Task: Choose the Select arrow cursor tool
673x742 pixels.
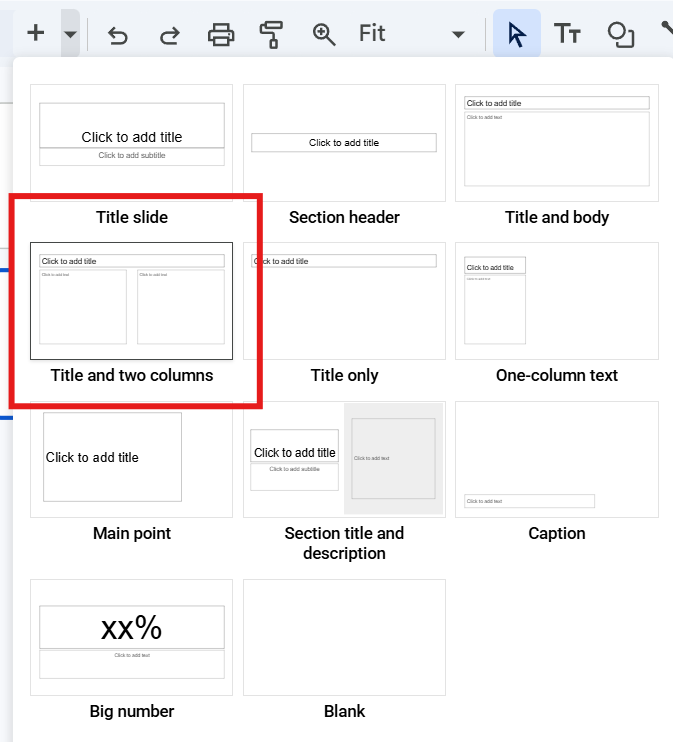Action: pyautogui.click(x=517, y=33)
